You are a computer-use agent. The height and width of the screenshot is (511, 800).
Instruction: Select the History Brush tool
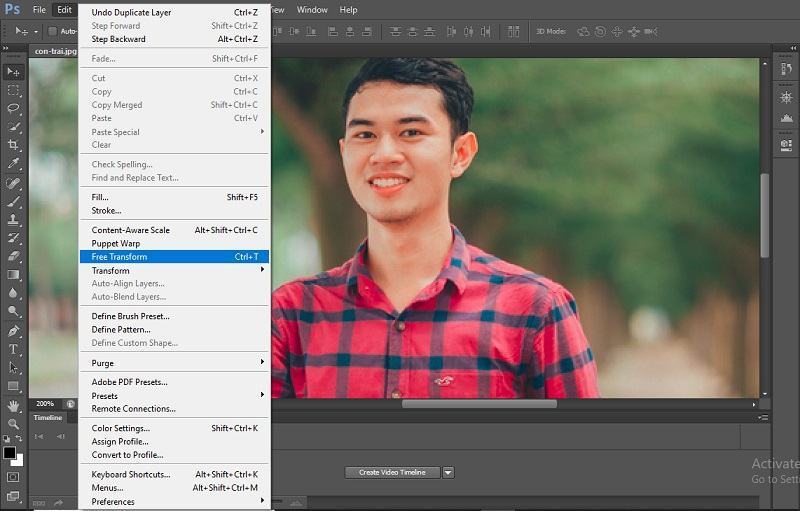13,238
